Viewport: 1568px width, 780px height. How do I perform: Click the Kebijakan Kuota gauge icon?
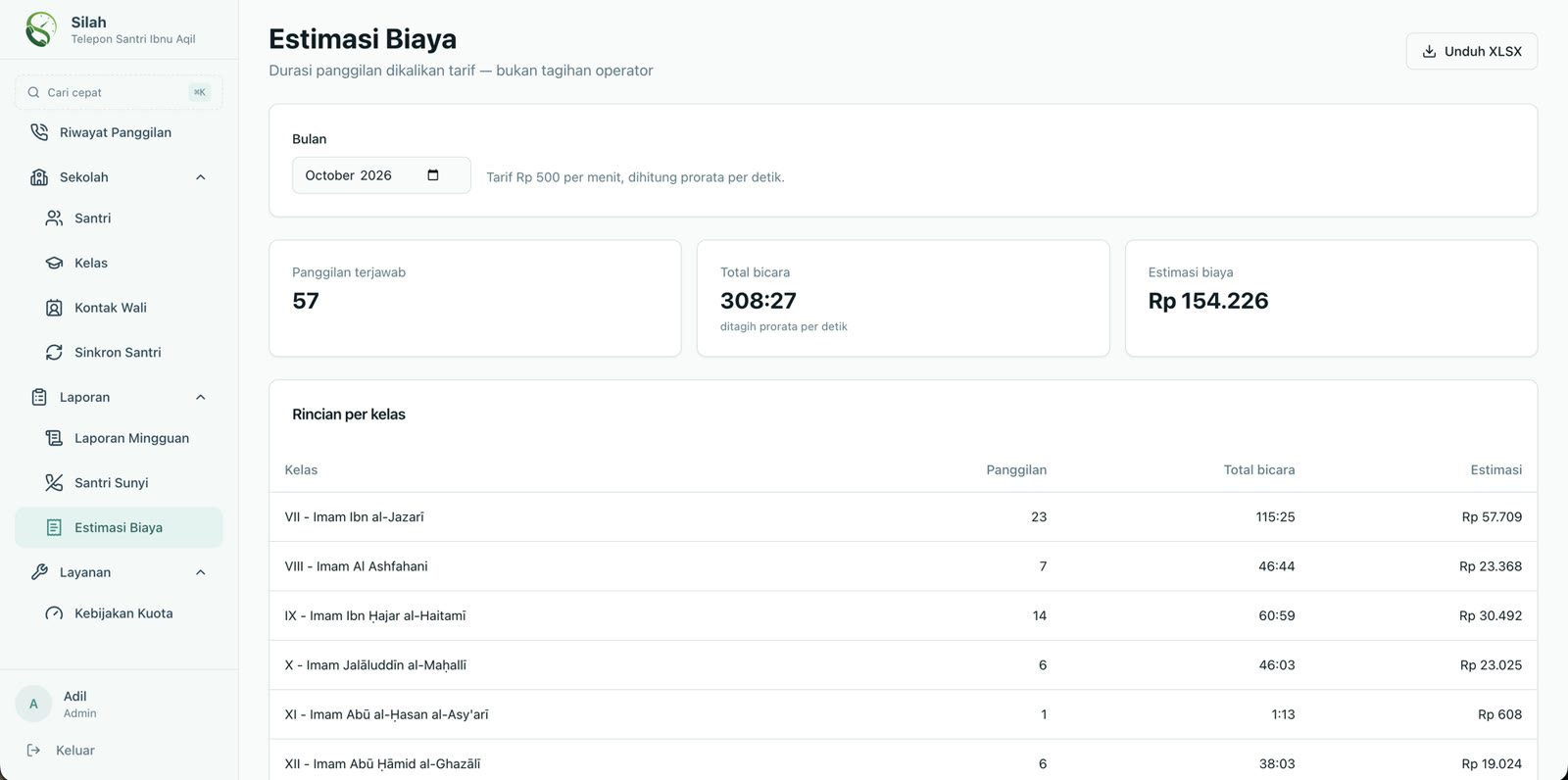pos(54,613)
